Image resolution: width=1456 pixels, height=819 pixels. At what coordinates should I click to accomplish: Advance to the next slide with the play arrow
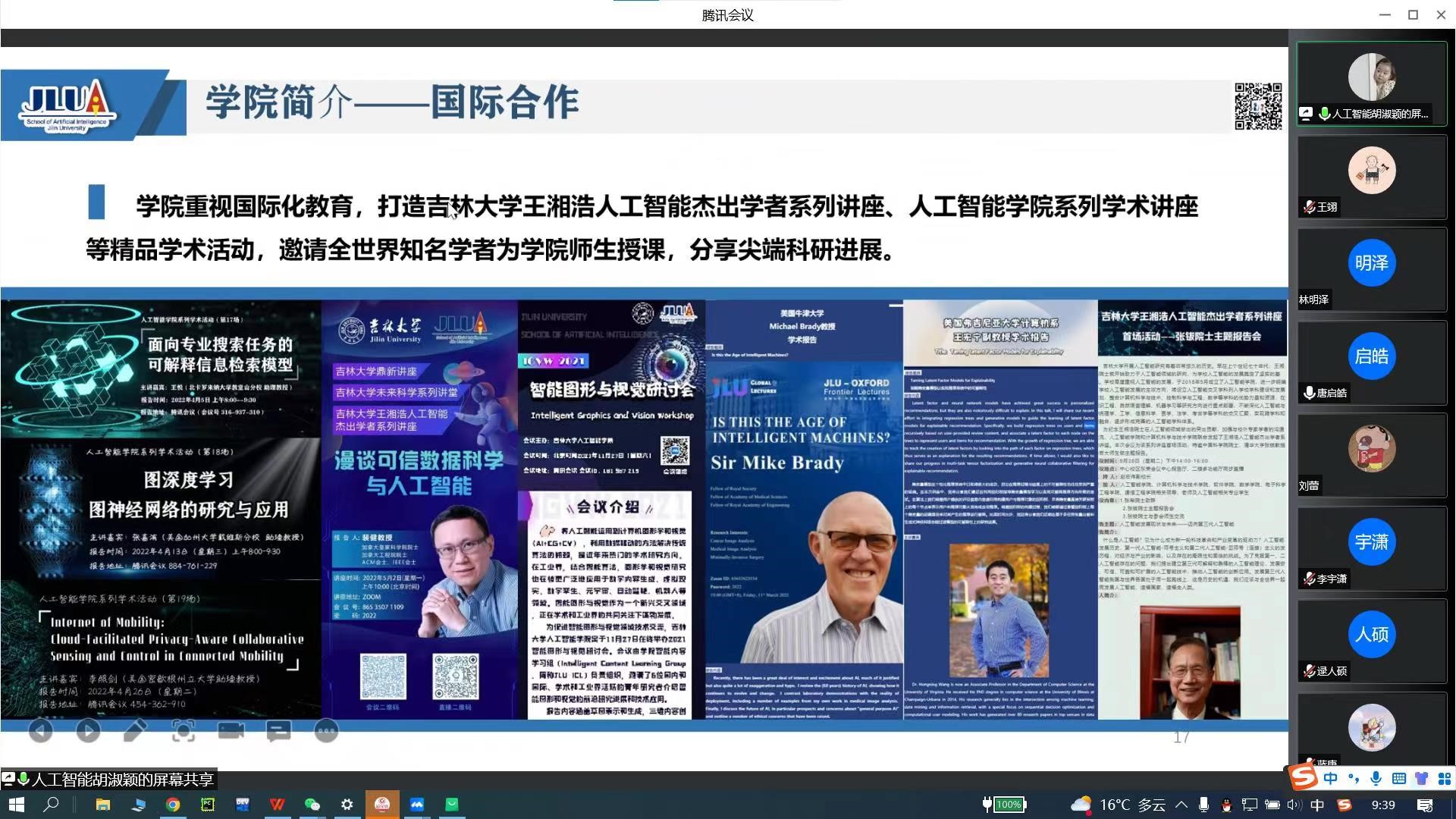pyautogui.click(x=88, y=731)
